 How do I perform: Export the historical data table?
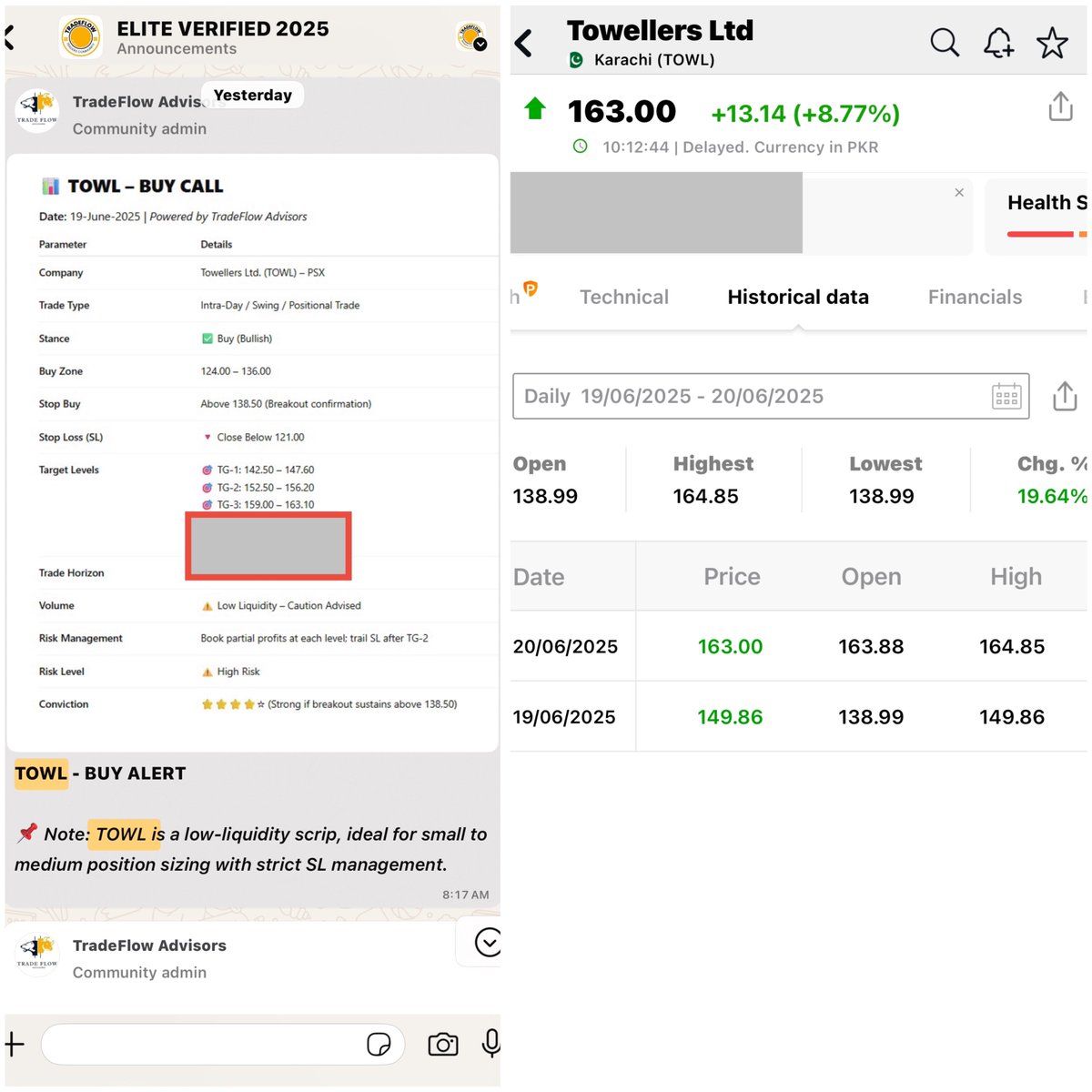pos(1065,396)
